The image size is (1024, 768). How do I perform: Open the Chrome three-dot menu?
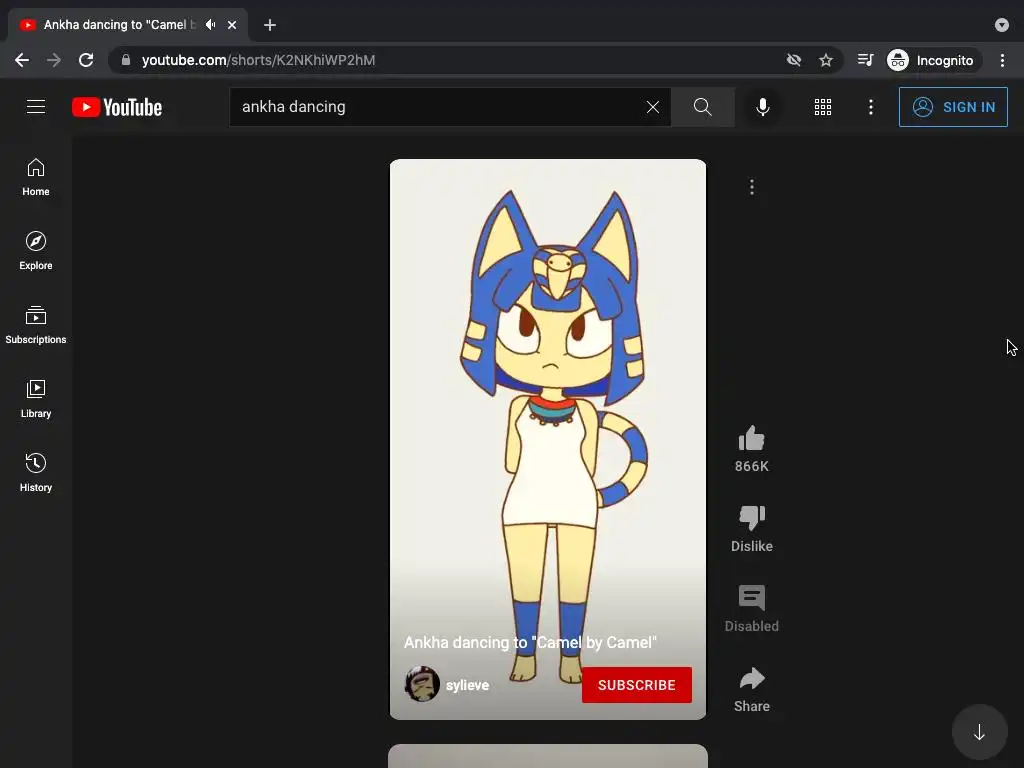[x=1002, y=60]
